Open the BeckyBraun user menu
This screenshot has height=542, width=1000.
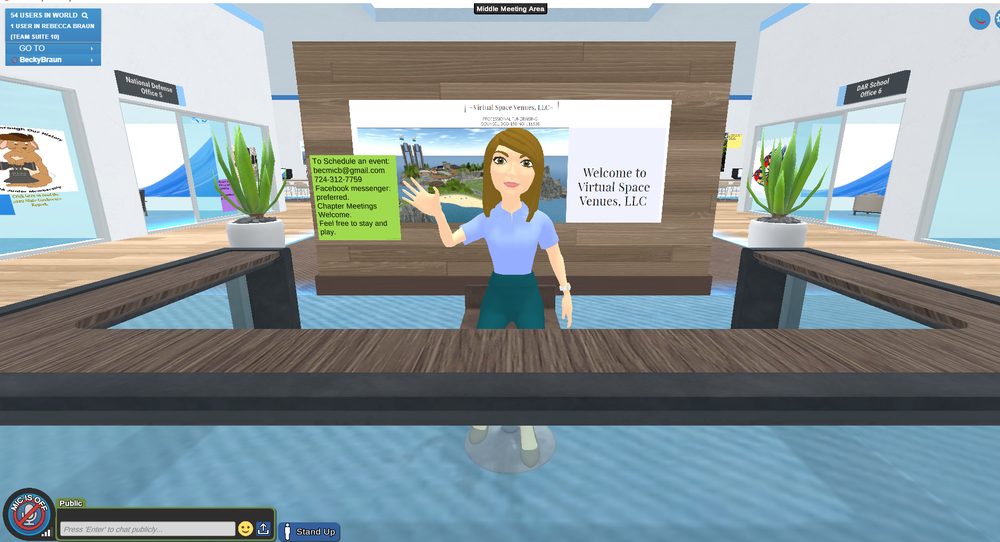pos(53,60)
